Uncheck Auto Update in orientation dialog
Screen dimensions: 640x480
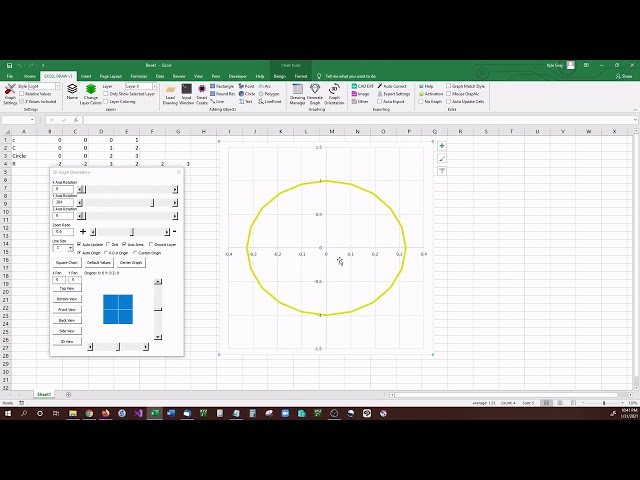pos(79,244)
